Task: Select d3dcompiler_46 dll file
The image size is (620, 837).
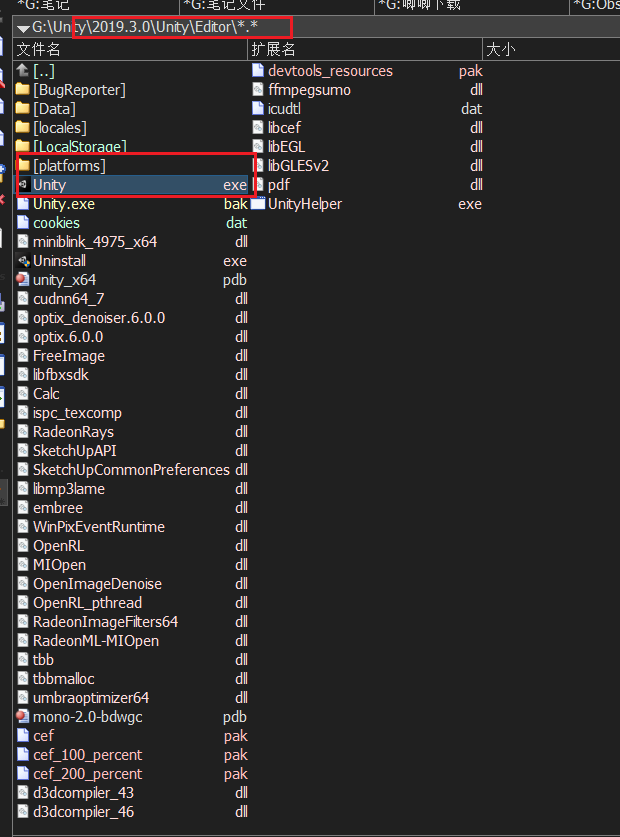Action: point(132,812)
